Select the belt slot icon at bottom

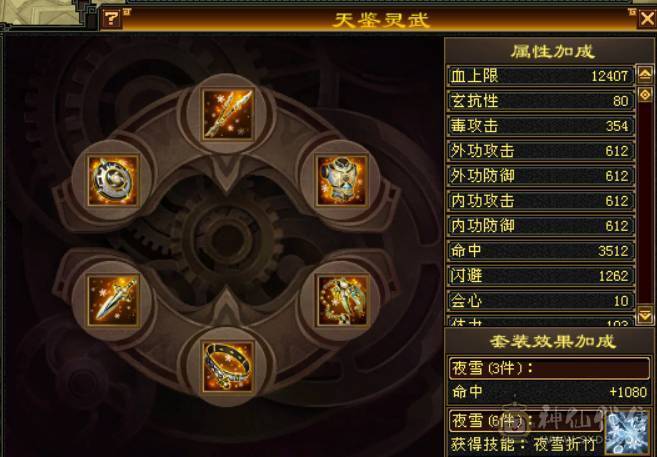pos(228,367)
